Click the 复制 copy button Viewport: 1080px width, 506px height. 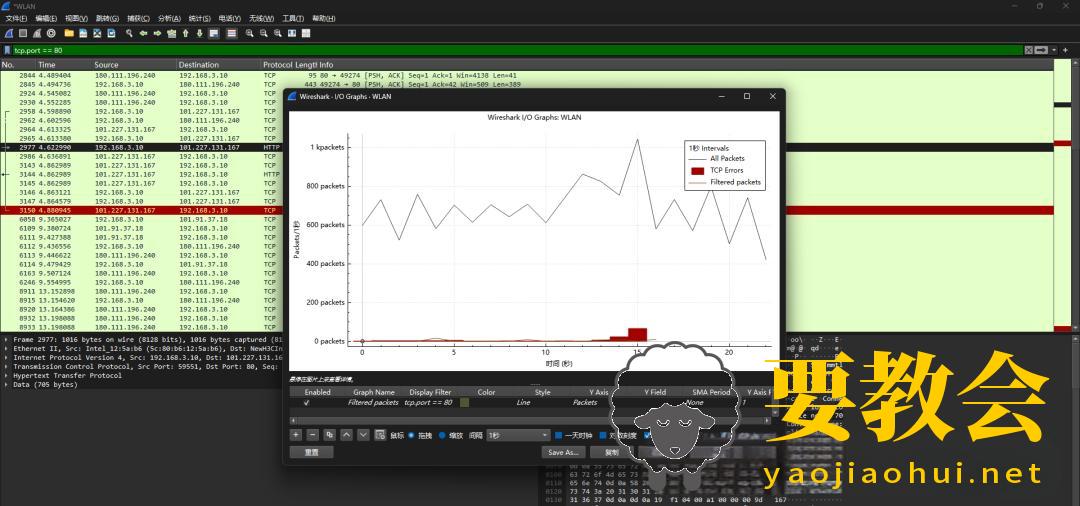611,452
